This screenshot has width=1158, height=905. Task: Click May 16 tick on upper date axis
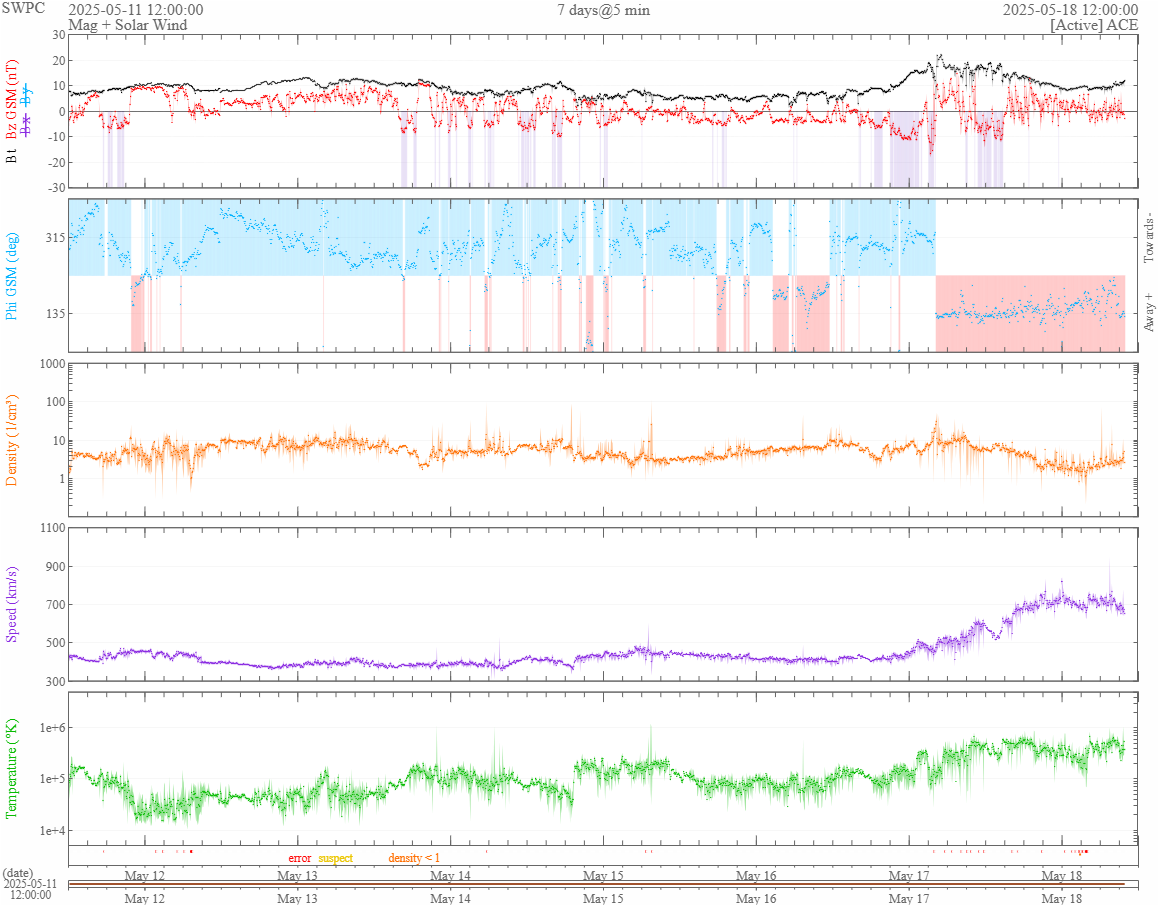point(756,875)
